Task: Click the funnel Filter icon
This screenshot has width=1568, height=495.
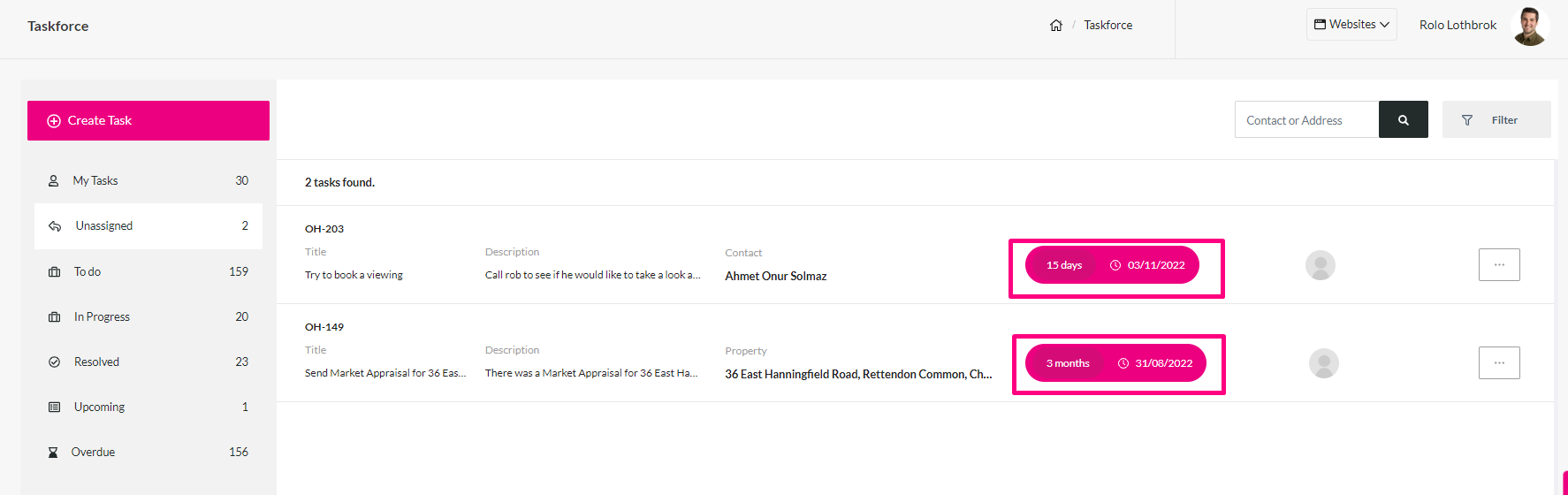Action: [x=1467, y=120]
